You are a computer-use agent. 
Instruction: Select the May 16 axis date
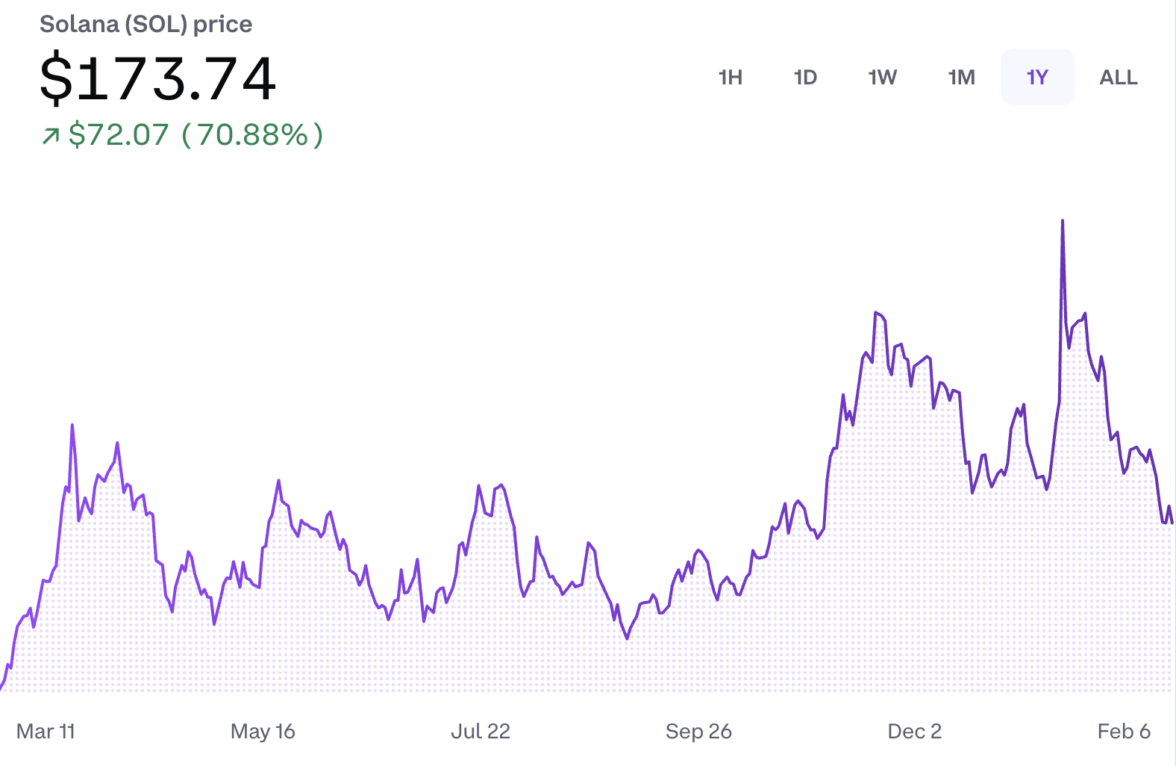(x=263, y=732)
